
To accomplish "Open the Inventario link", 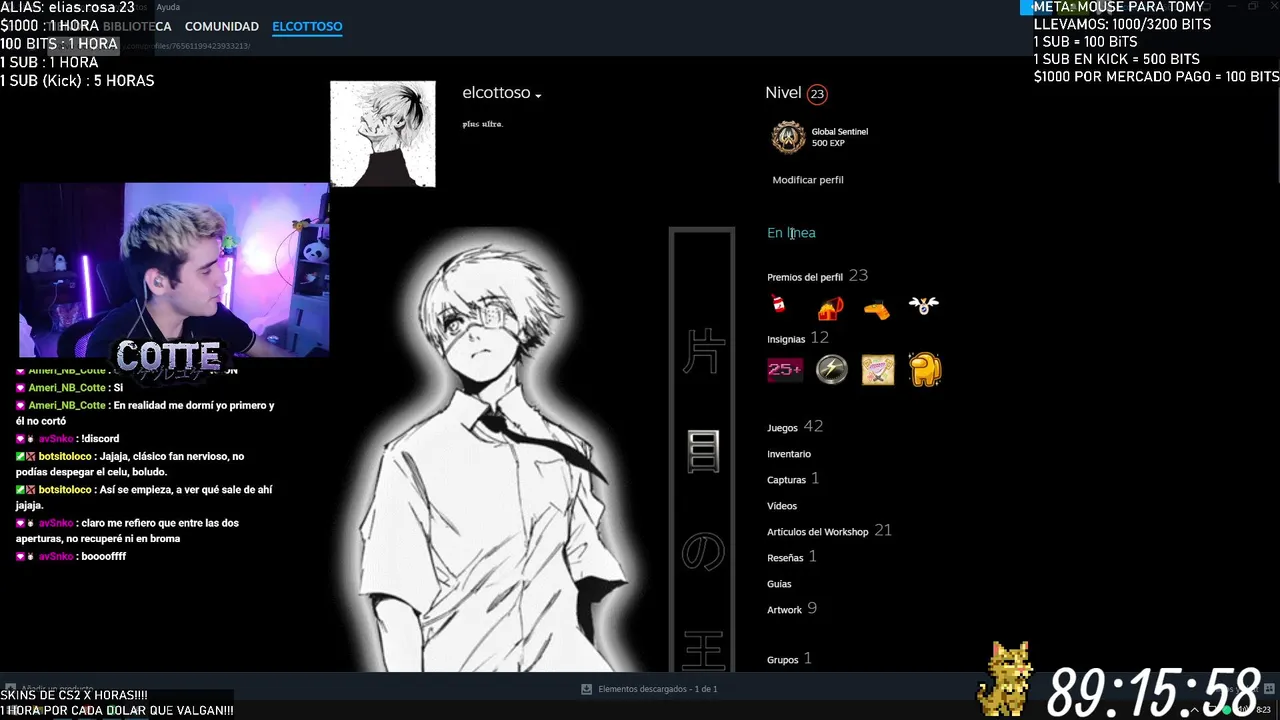I will (x=789, y=454).
